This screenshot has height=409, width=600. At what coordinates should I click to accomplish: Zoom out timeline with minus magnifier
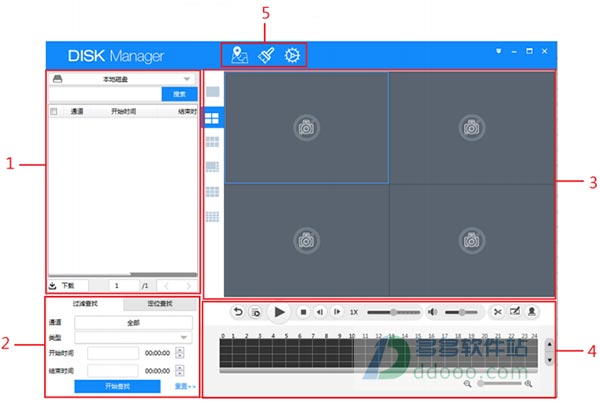[468, 383]
